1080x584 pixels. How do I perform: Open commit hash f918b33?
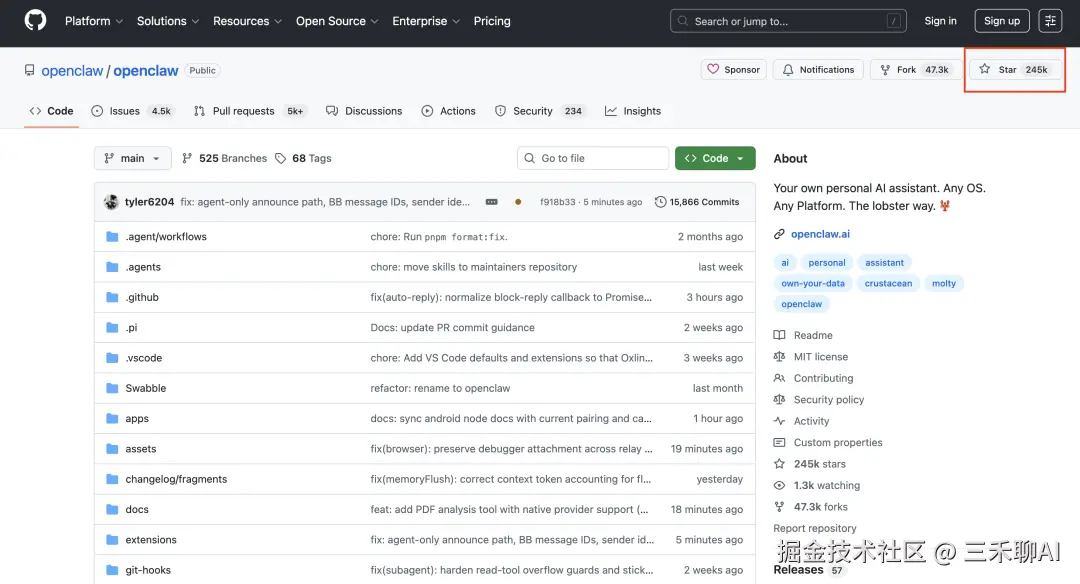[557, 202]
